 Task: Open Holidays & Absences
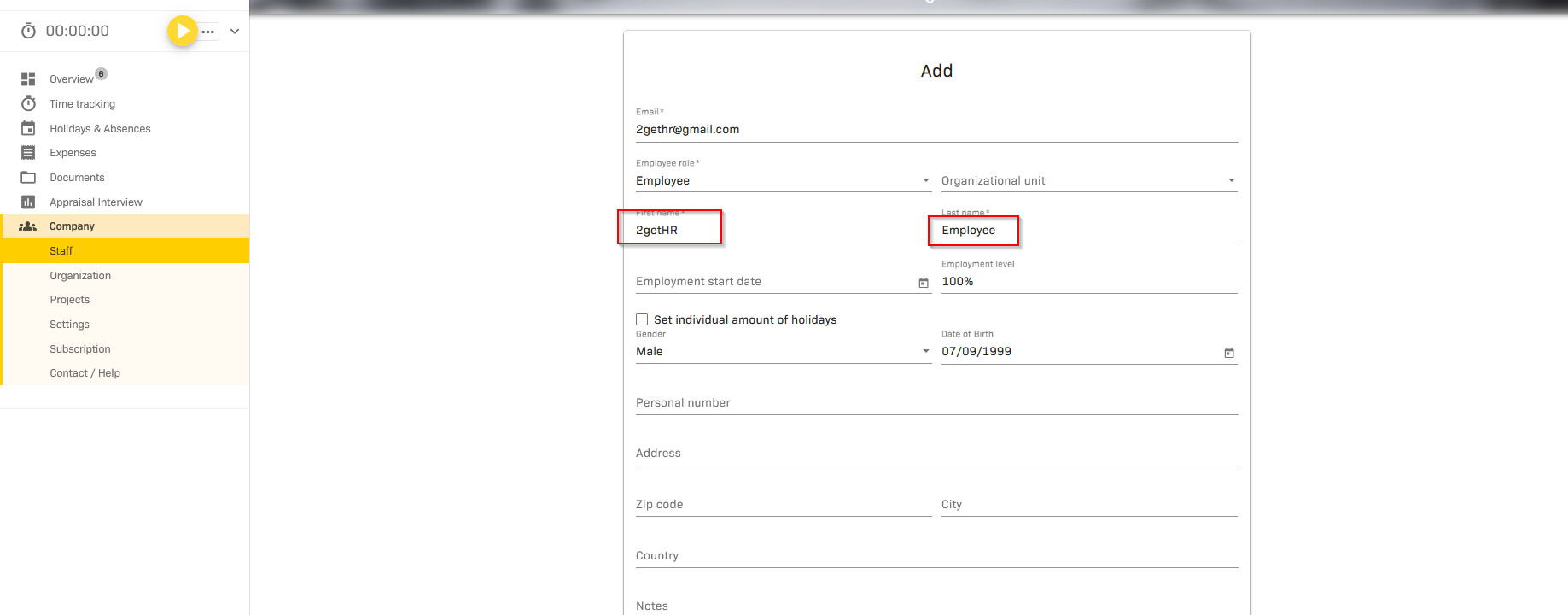(100, 129)
